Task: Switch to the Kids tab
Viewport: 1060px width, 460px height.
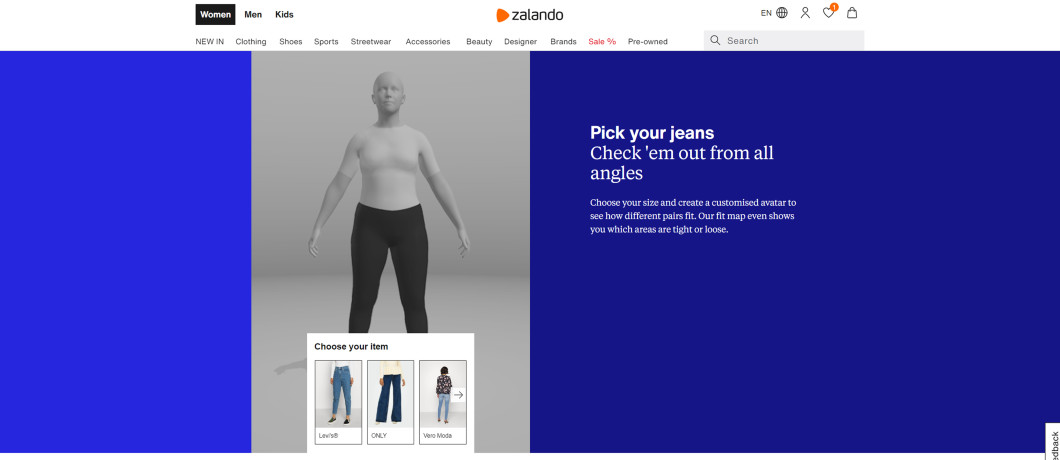Action: [x=285, y=14]
